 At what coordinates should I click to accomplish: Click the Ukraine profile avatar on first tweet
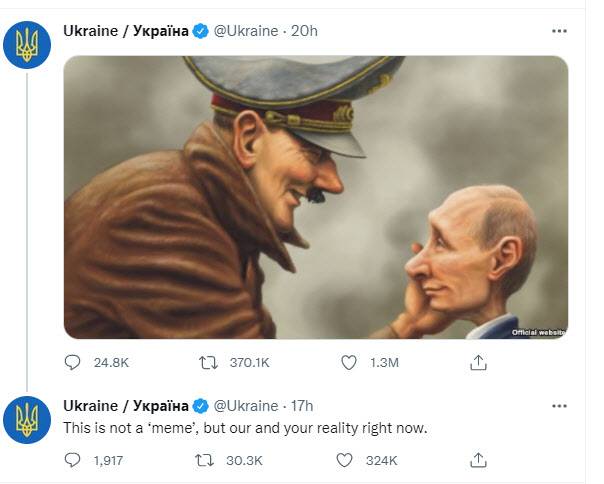[x=27, y=45]
